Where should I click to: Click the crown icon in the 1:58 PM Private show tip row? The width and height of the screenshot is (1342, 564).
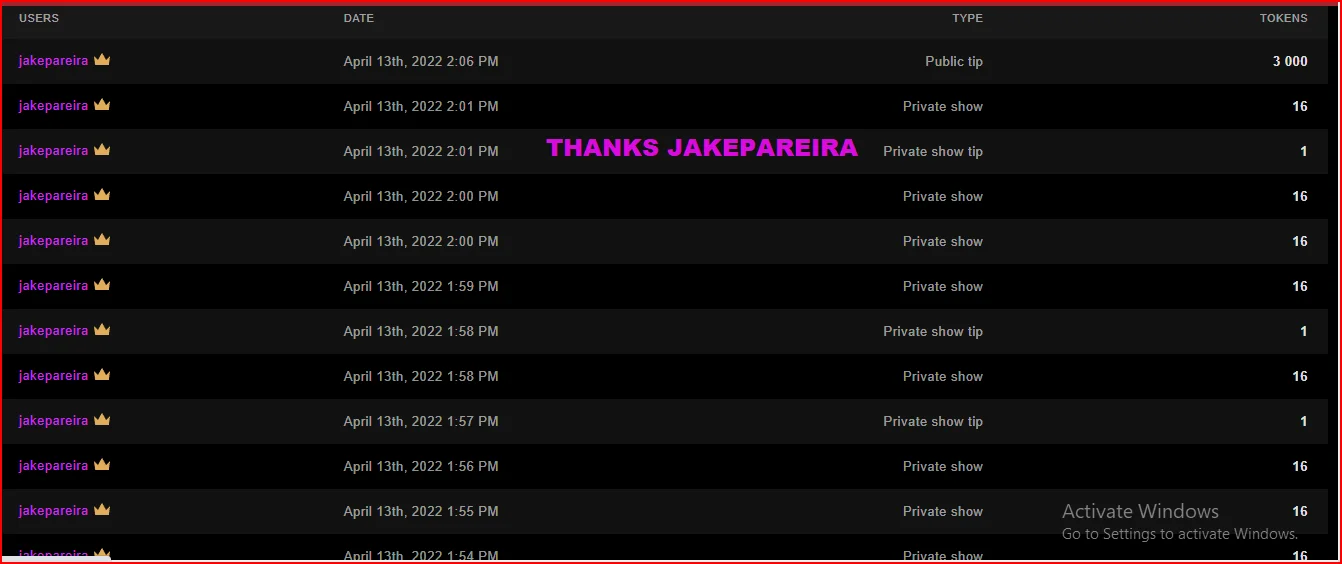point(102,330)
